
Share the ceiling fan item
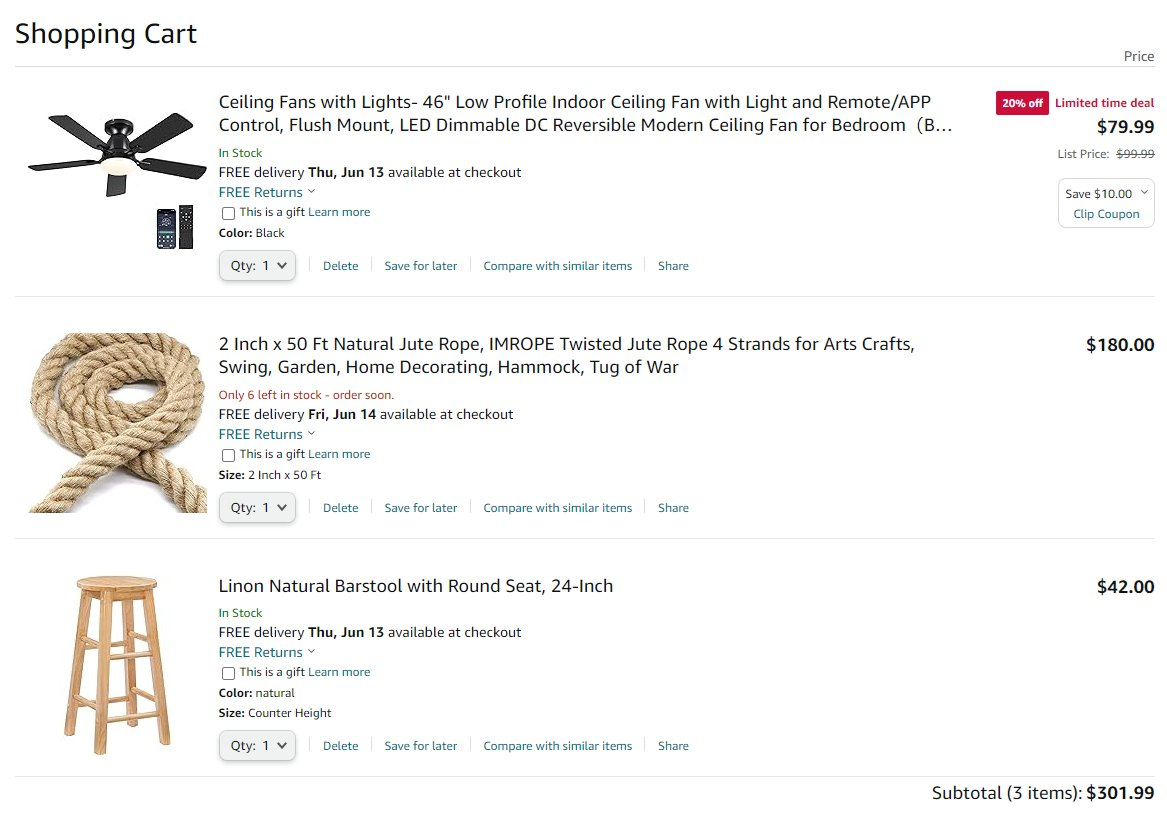point(673,266)
